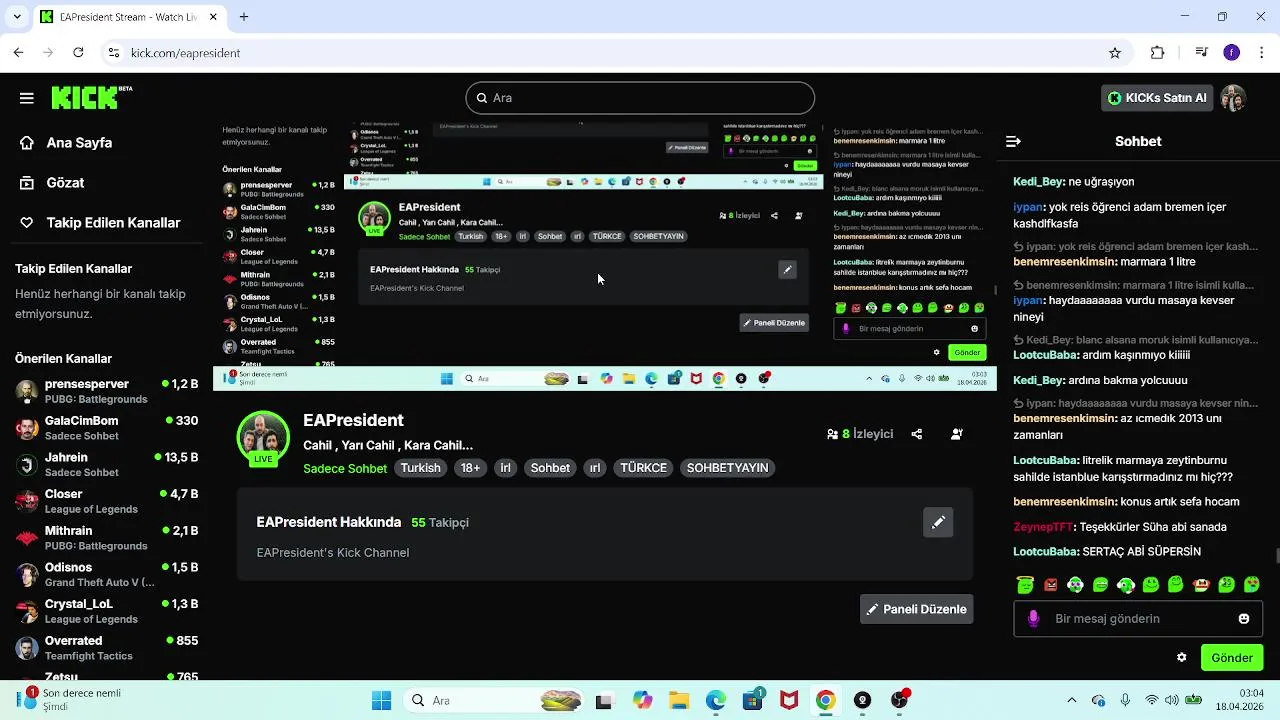The height and width of the screenshot is (720, 1280).
Task: Open McAfee from the taskbar
Action: (789, 701)
